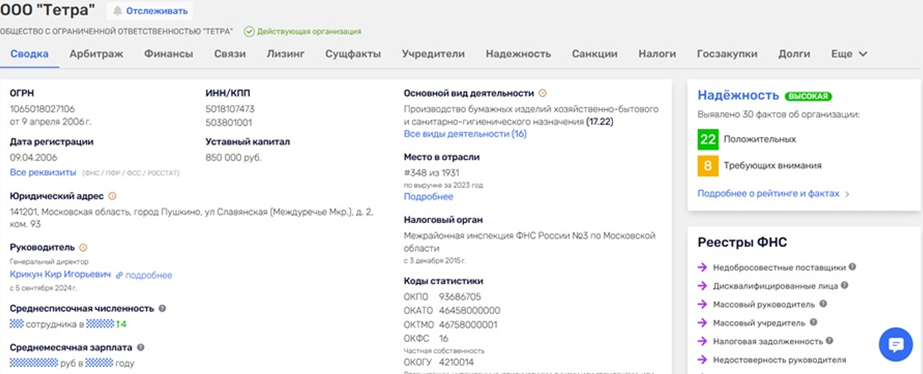Click the ОКОГУ code 4210014

pyautogui.click(x=456, y=362)
